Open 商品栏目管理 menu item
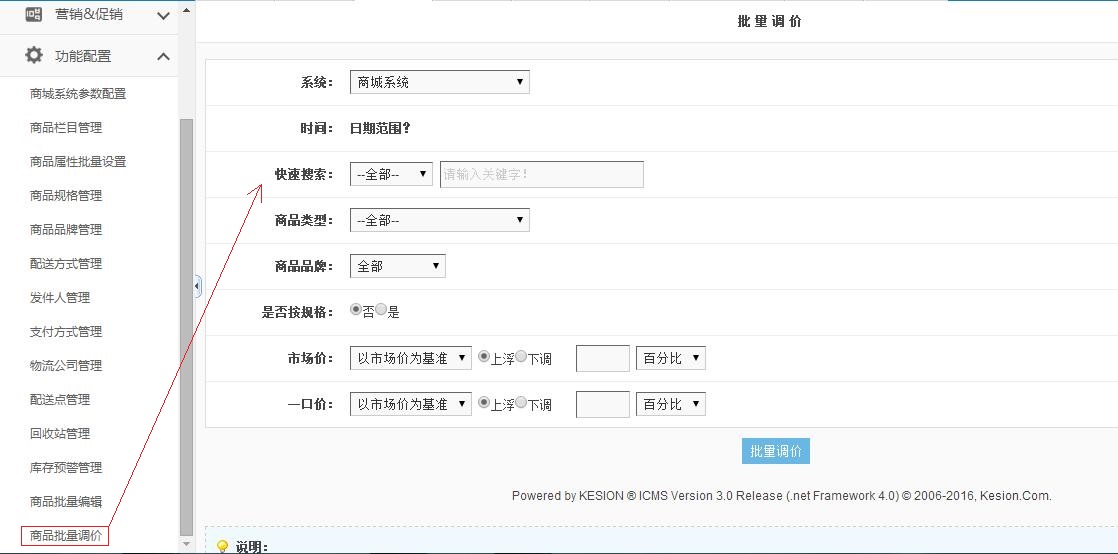Viewport: 1118px width, 554px height. (x=66, y=128)
